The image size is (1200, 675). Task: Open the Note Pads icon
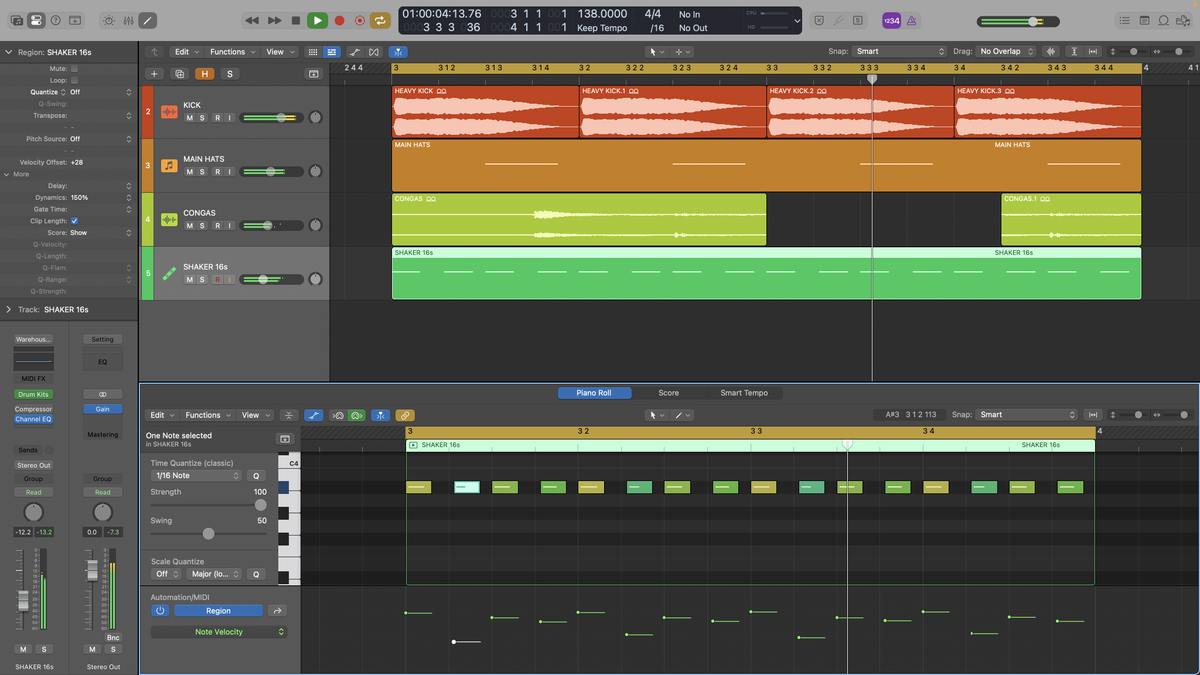click(x=1145, y=20)
